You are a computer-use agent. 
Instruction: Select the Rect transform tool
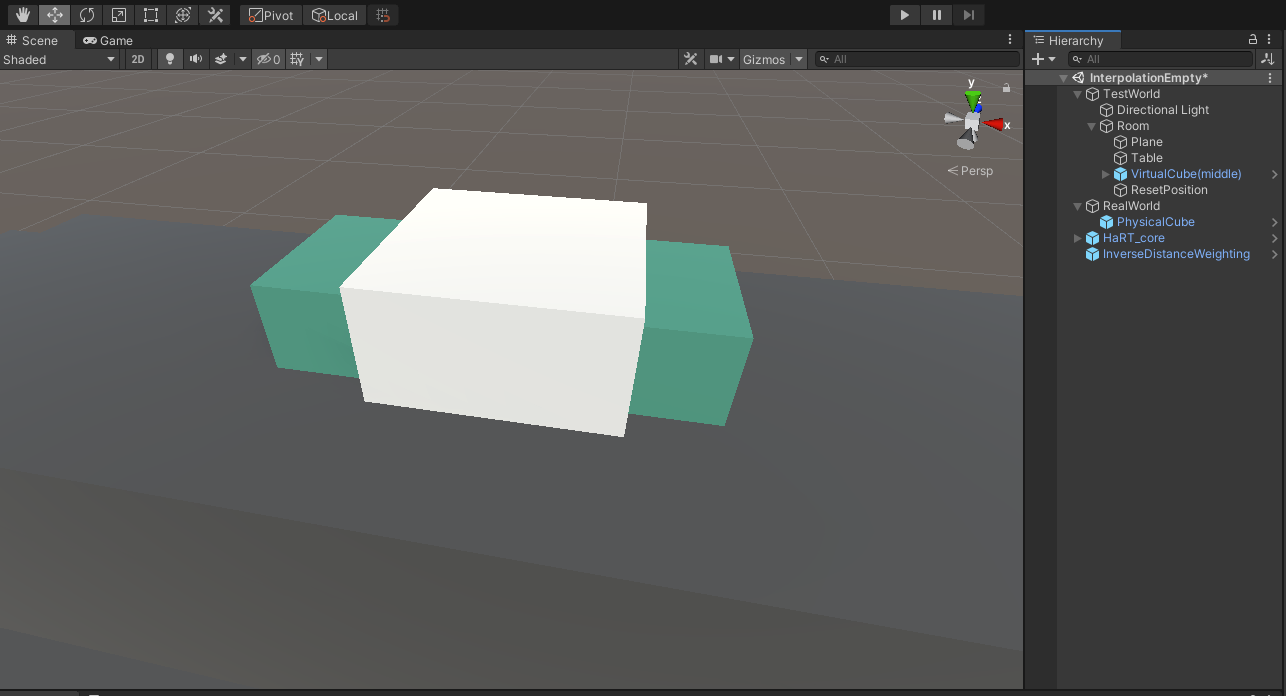151,15
